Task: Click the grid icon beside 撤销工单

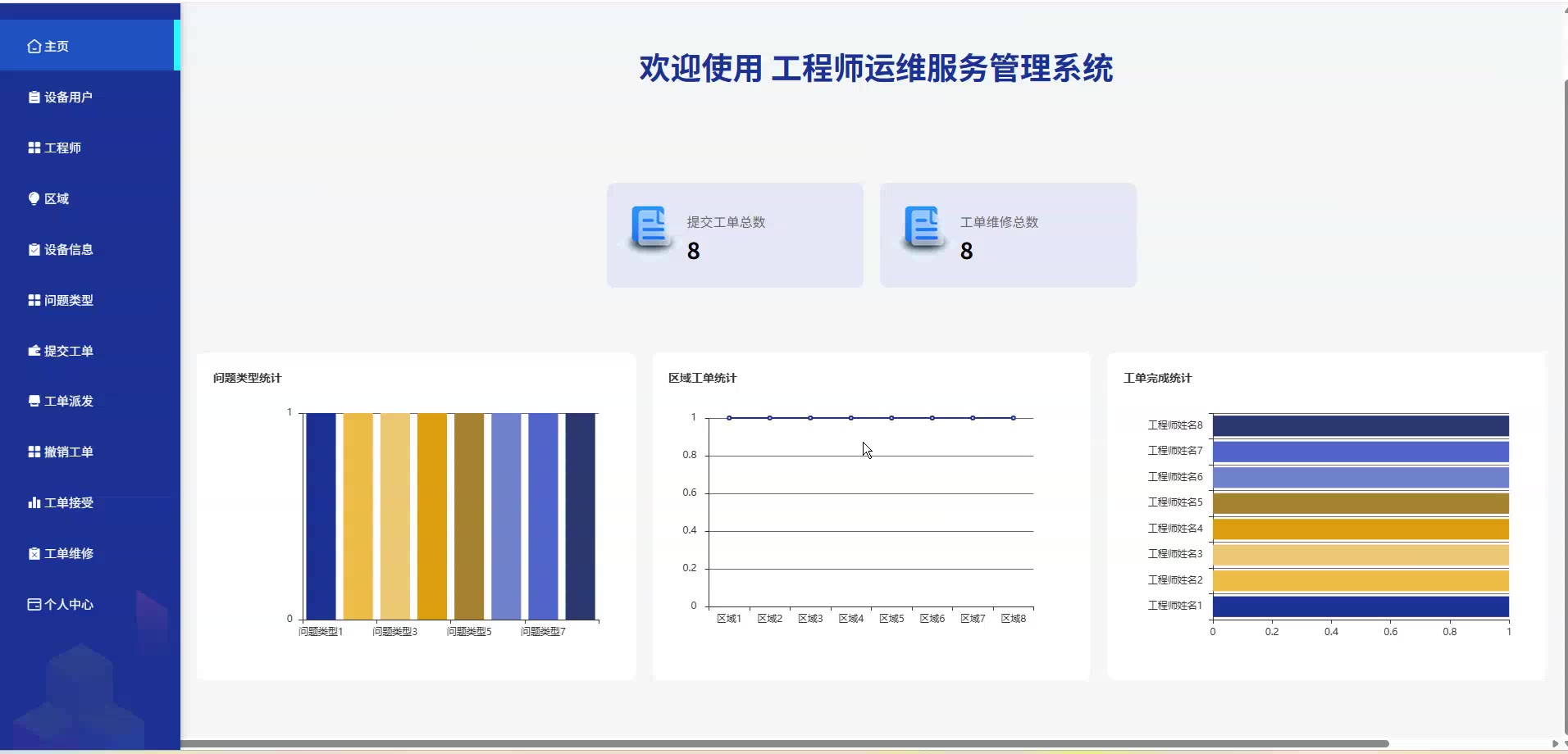Action: pos(34,452)
